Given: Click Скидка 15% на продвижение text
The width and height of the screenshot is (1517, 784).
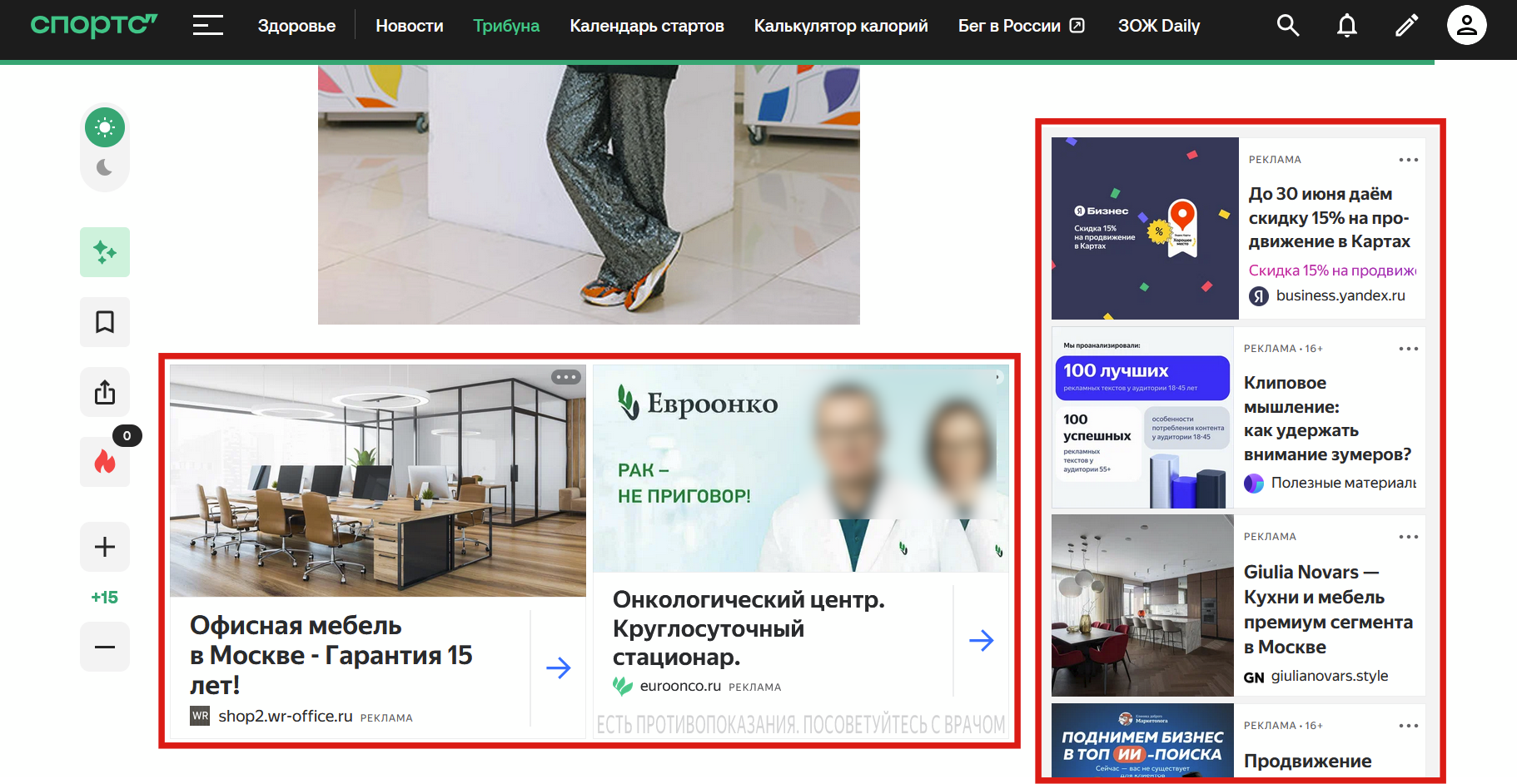Looking at the screenshot, I should pos(1332,270).
